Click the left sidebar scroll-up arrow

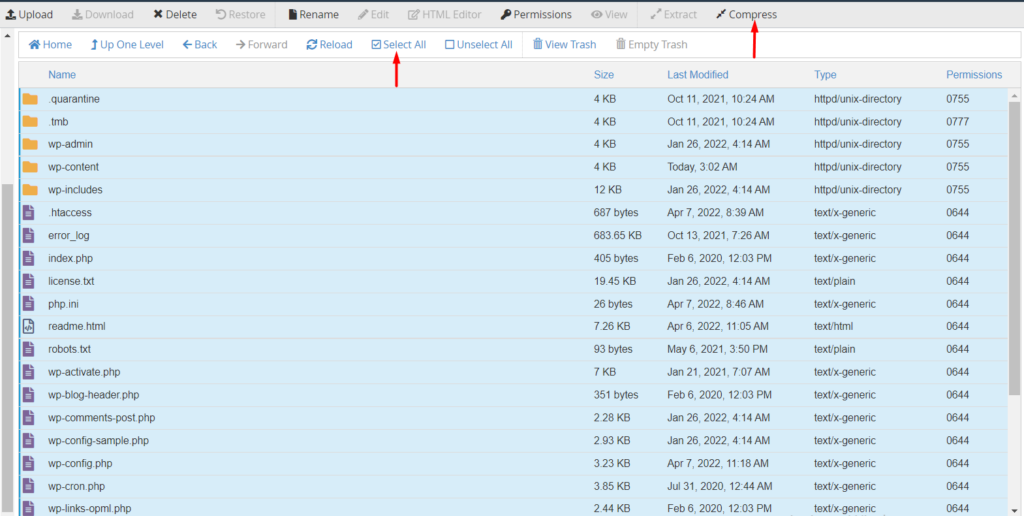tap(7, 35)
